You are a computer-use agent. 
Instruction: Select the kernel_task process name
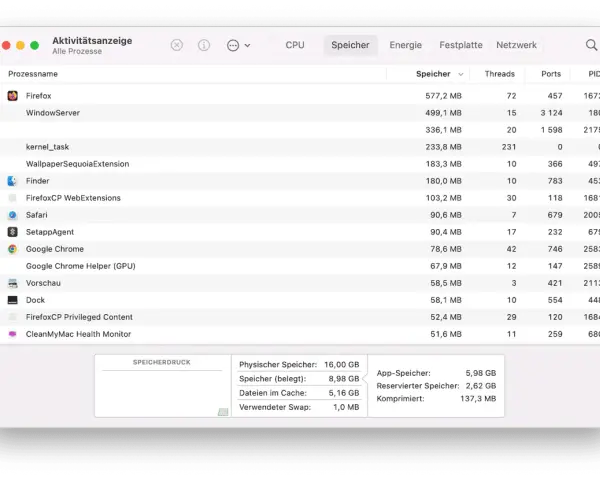47,147
